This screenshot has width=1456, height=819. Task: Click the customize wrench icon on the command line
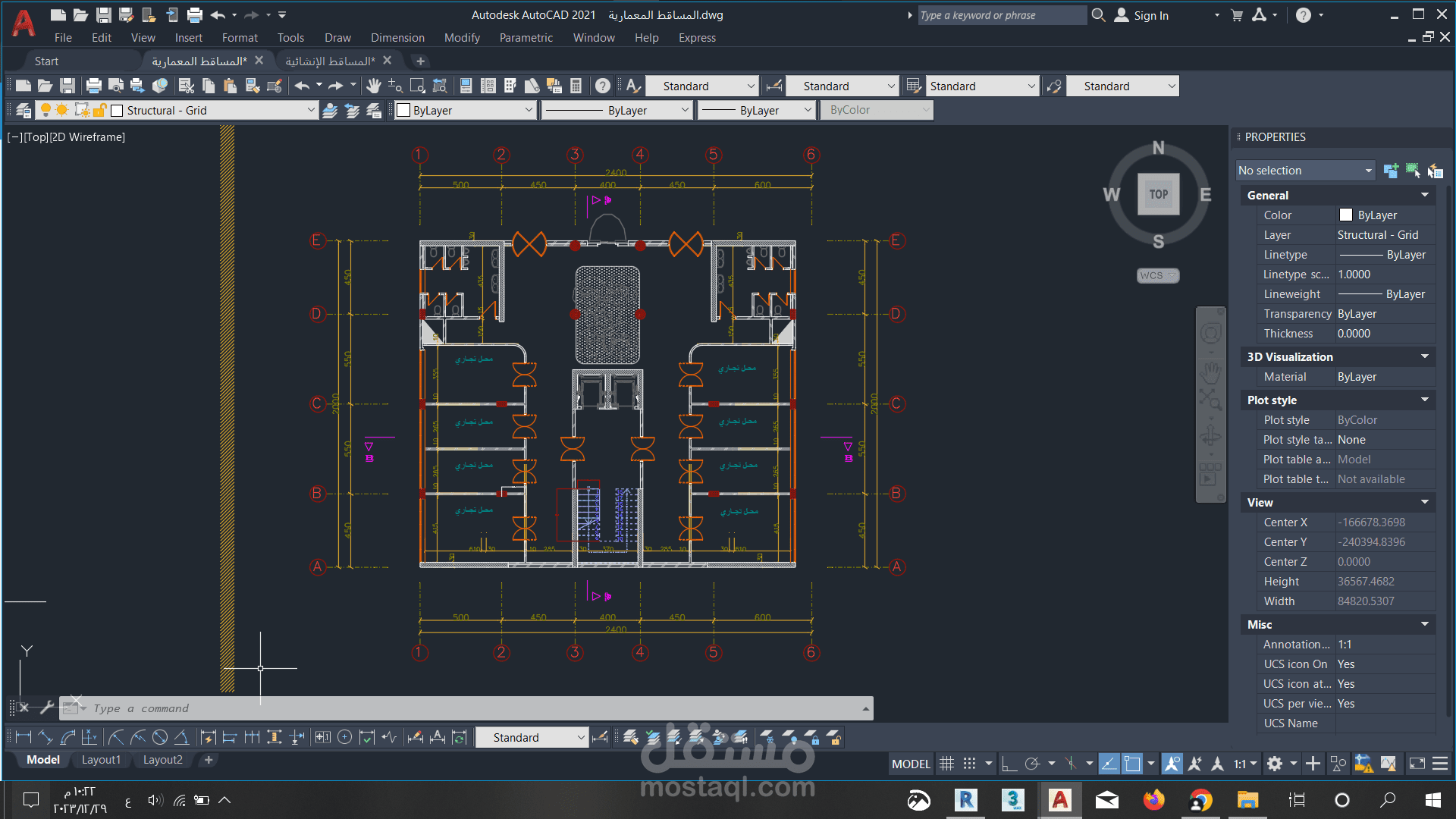(x=46, y=708)
